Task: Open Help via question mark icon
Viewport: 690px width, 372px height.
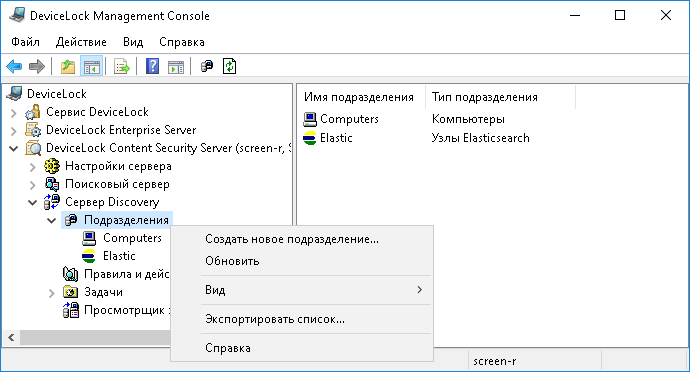Action: pos(152,67)
